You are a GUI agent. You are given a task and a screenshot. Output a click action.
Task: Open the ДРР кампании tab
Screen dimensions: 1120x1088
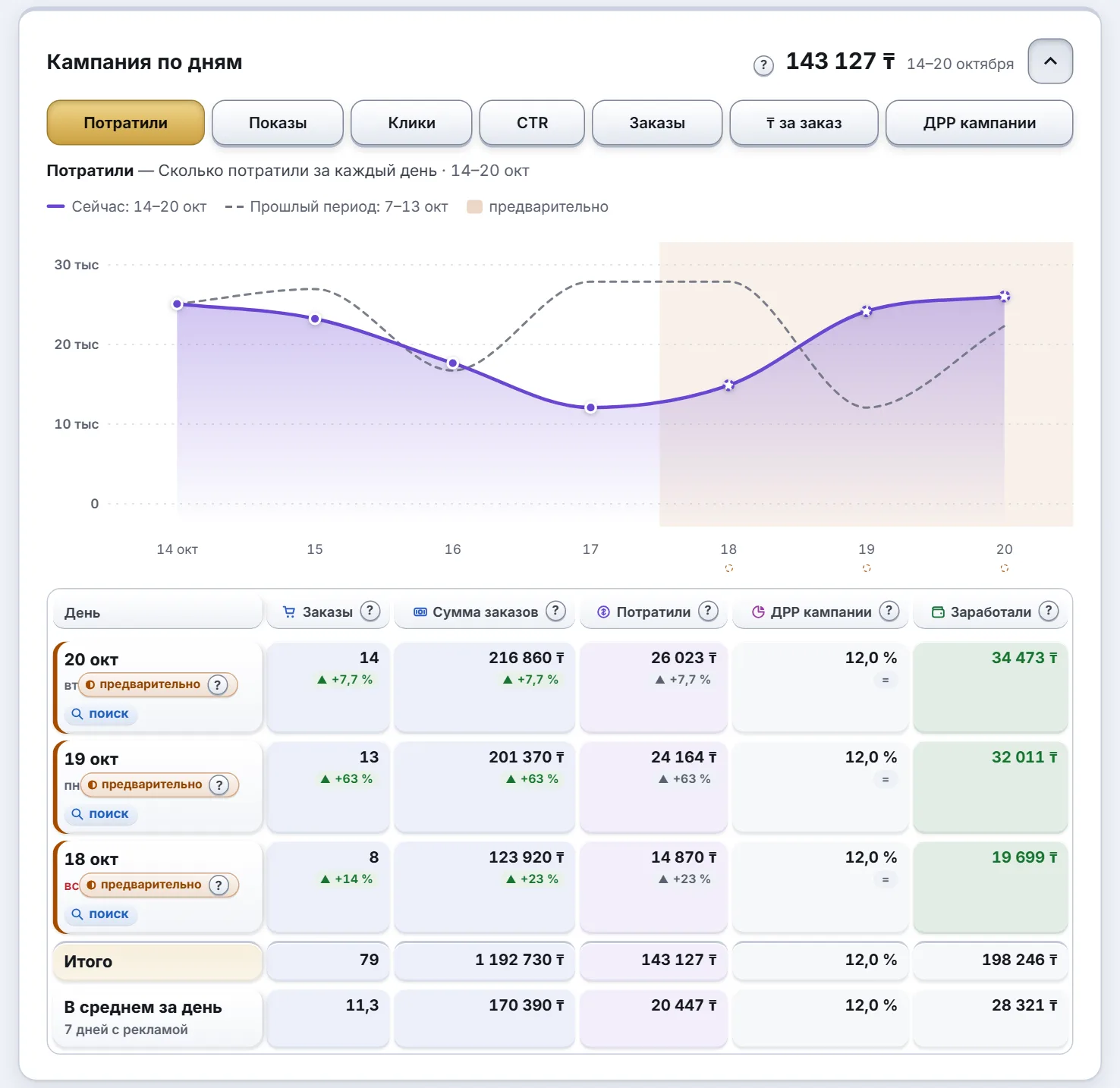point(979,123)
